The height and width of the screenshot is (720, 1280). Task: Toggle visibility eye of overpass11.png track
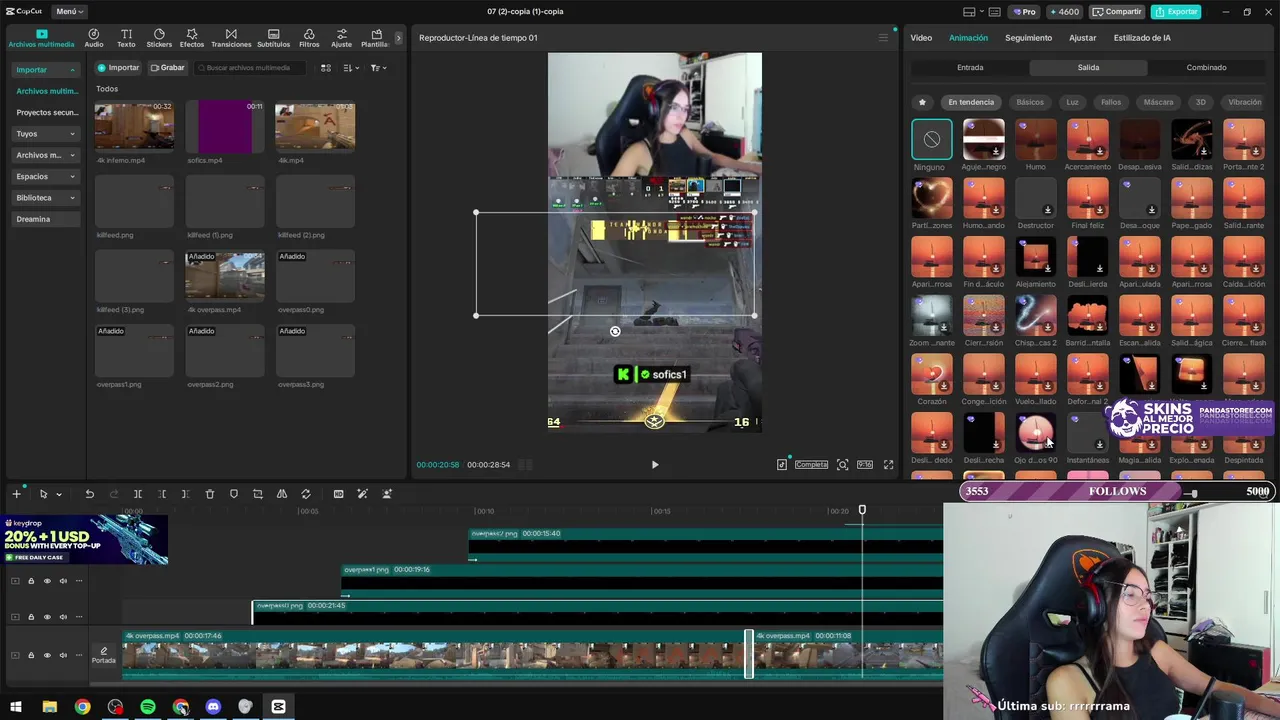47,617
